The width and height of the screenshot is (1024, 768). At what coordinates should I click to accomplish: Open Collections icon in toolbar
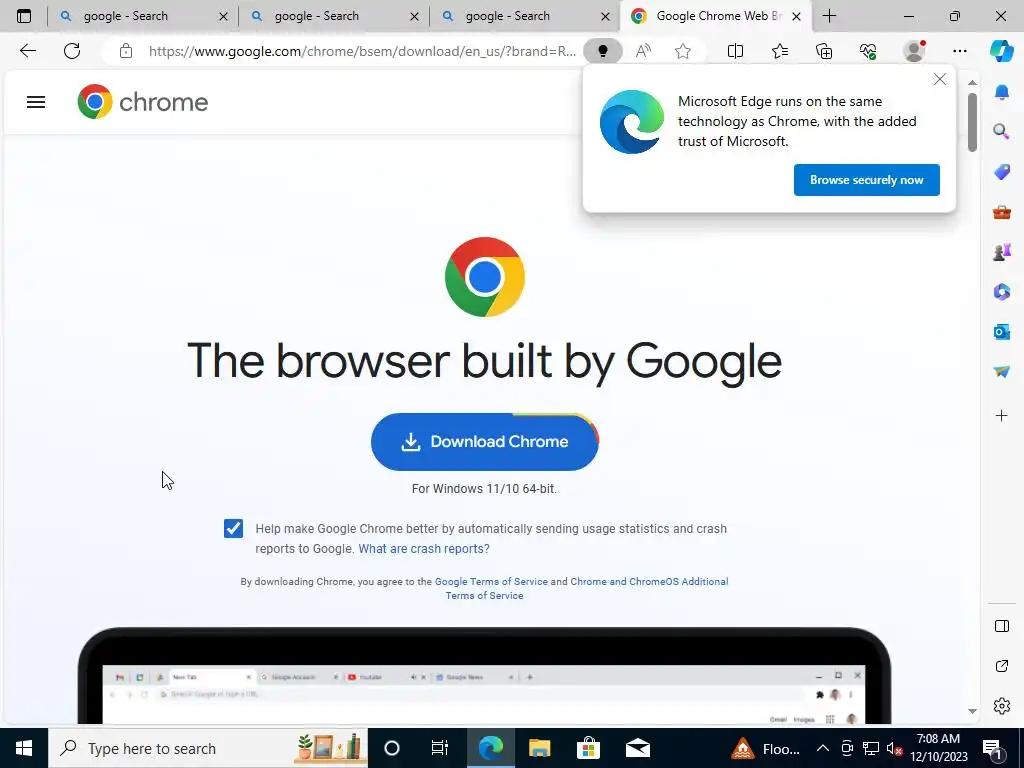[x=824, y=51]
